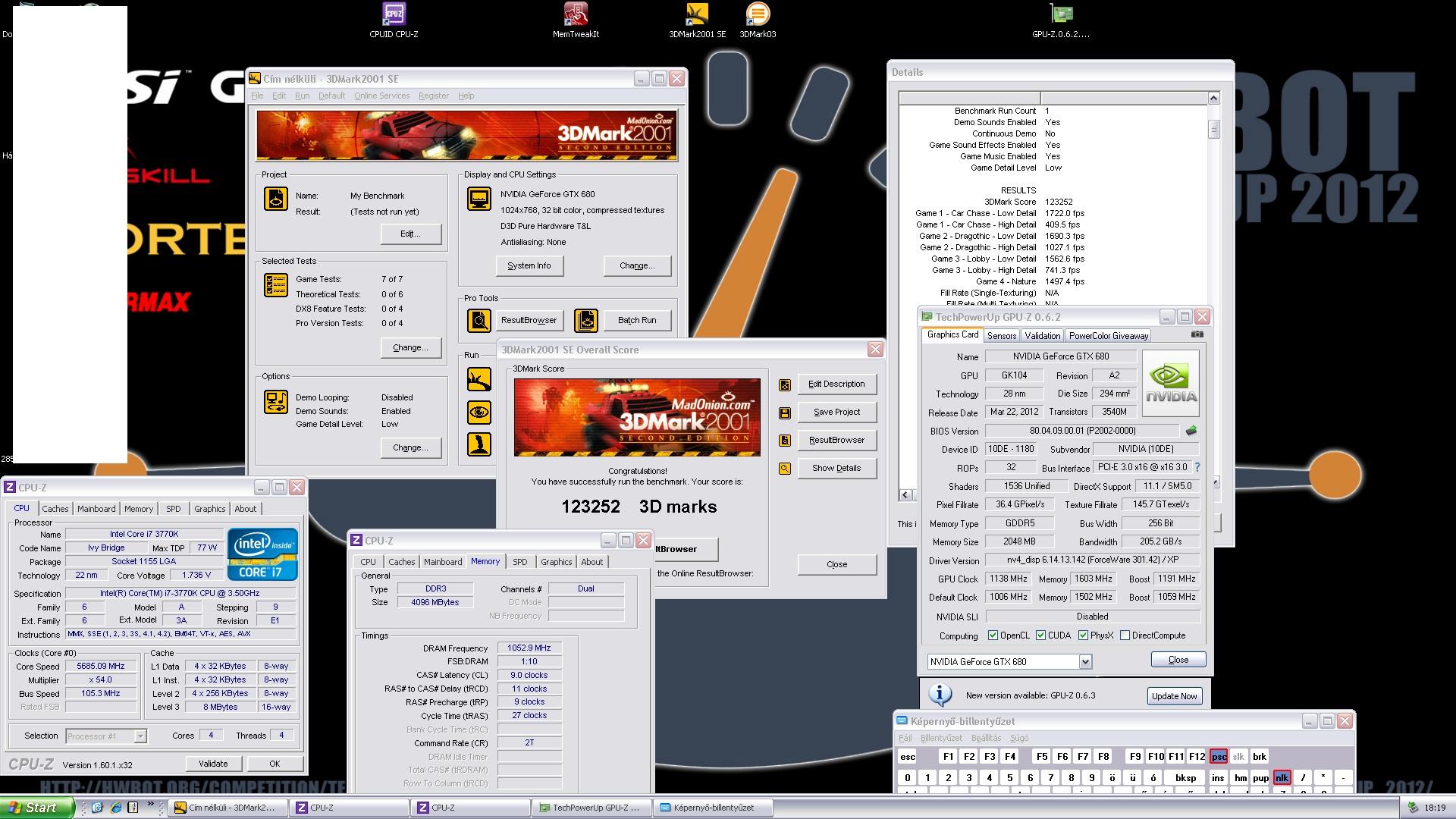Click the eye demo icon under Run
The height and width of the screenshot is (819, 1456).
[x=479, y=413]
